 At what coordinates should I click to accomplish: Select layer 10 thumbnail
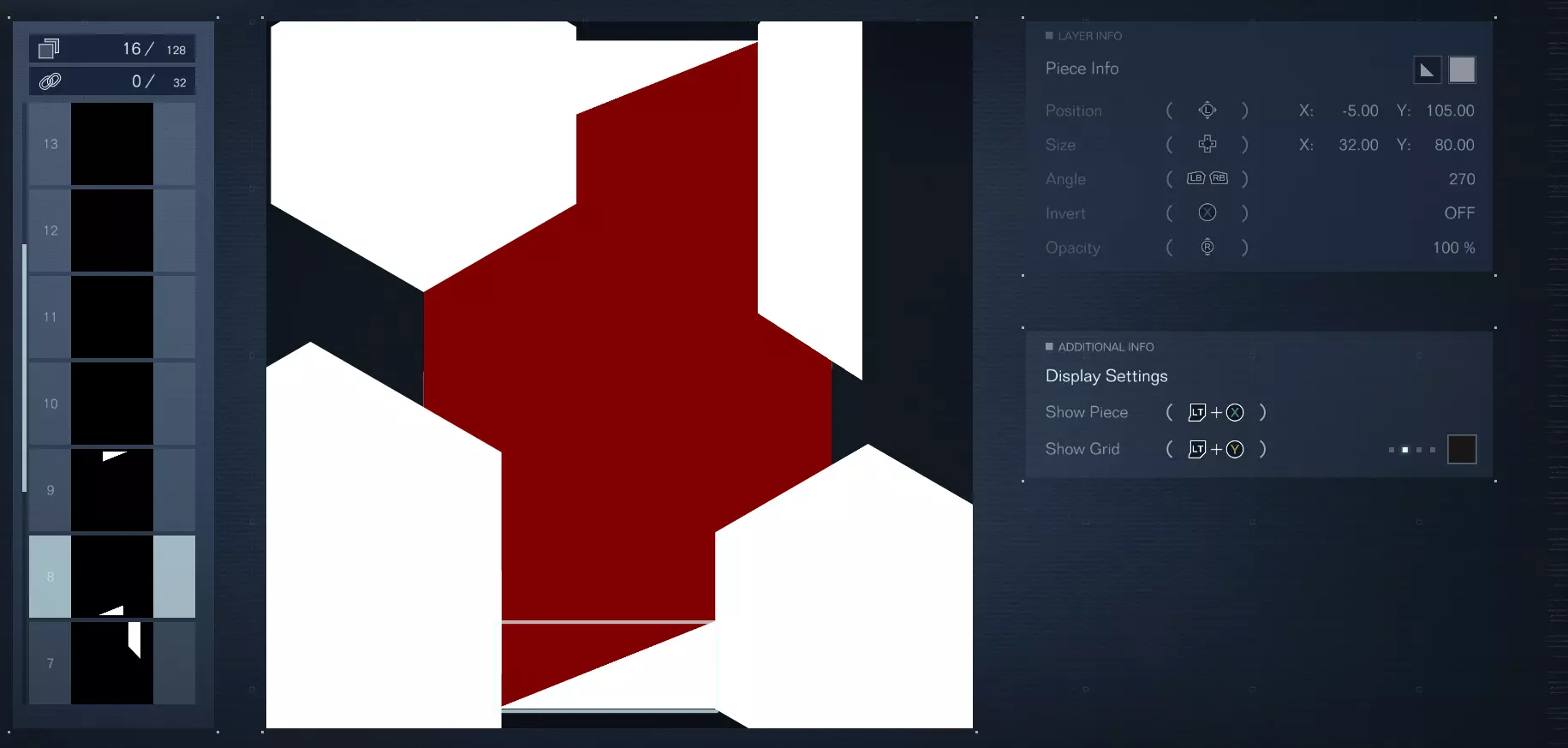(112, 404)
